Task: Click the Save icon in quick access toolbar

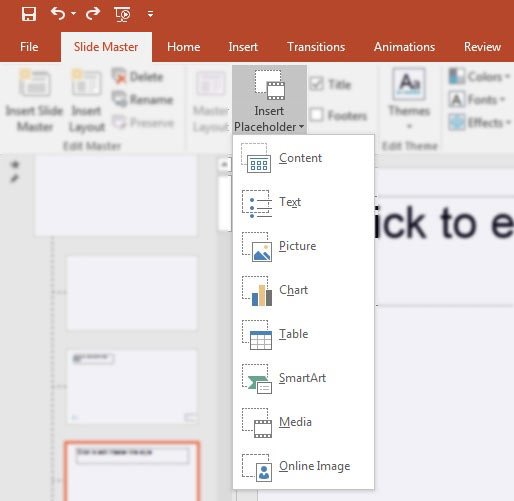Action: pyautogui.click(x=29, y=14)
